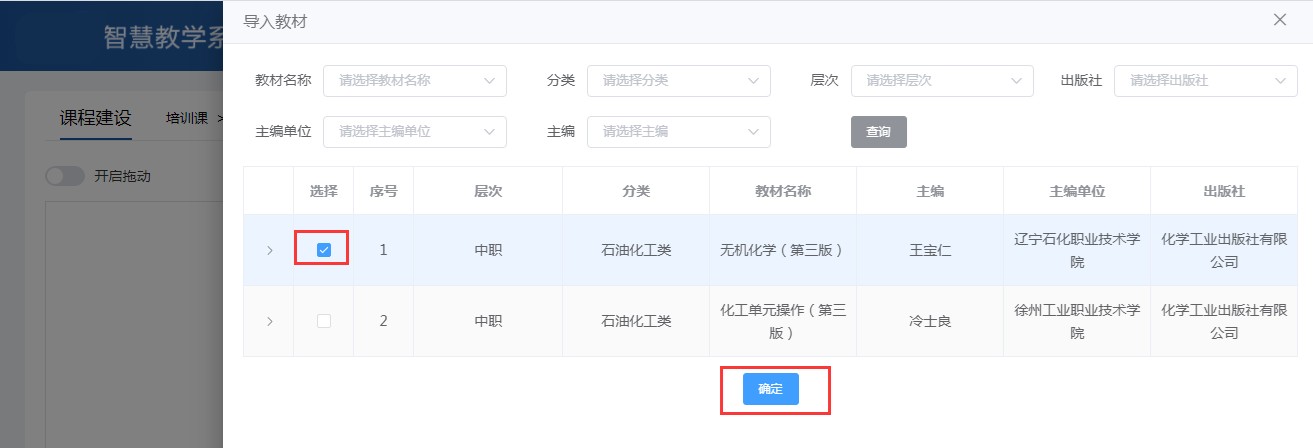Viewport: 1313px width, 448px height.
Task: Select the 王宝仁 editor cell
Action: point(929,250)
